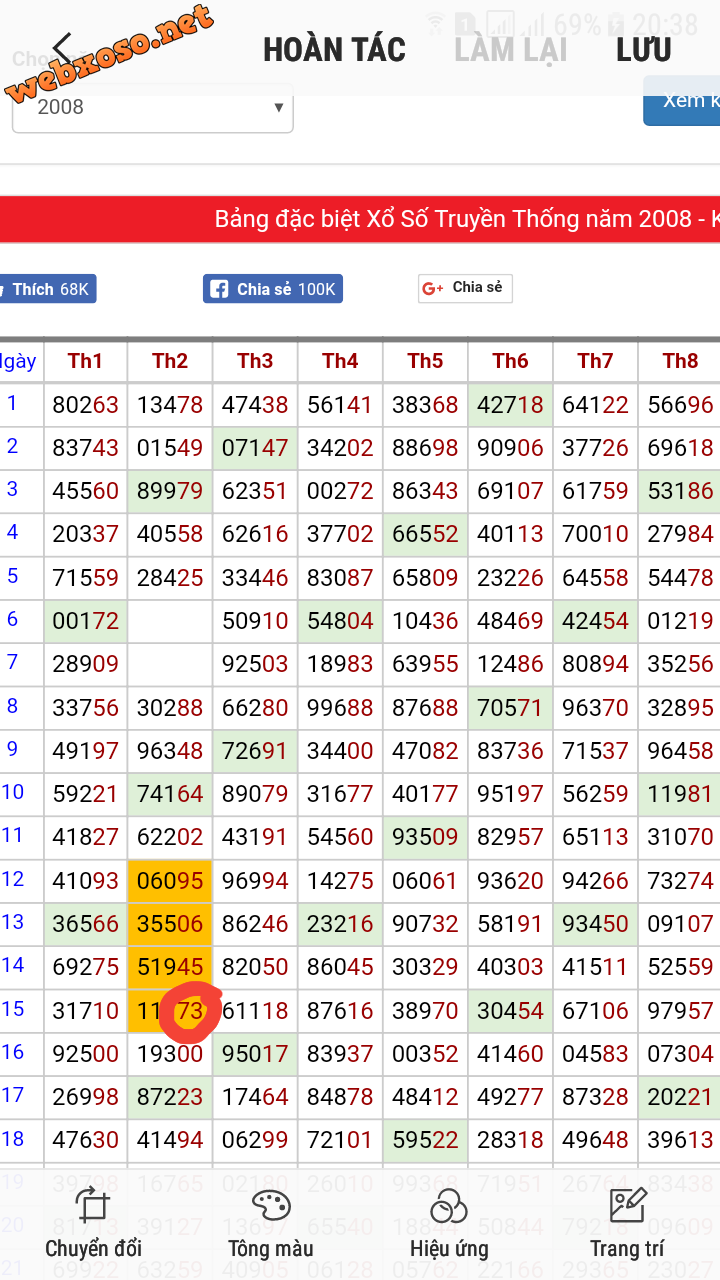The width and height of the screenshot is (720, 1280).
Task: Click the green highlighted cell 42718
Action: tap(510, 405)
